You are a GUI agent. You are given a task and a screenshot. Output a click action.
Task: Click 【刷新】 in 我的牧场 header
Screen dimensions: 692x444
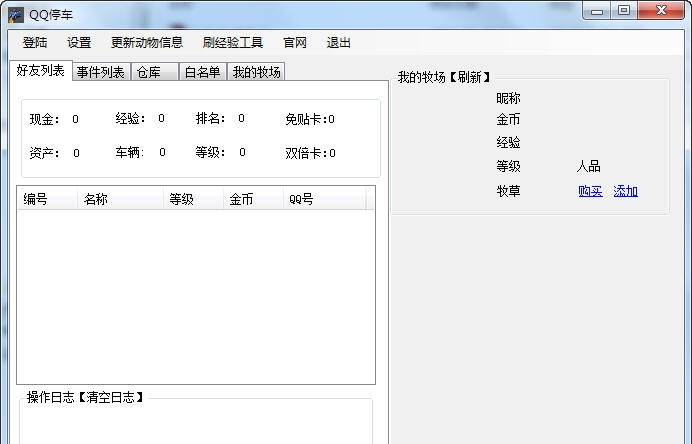(x=470, y=77)
